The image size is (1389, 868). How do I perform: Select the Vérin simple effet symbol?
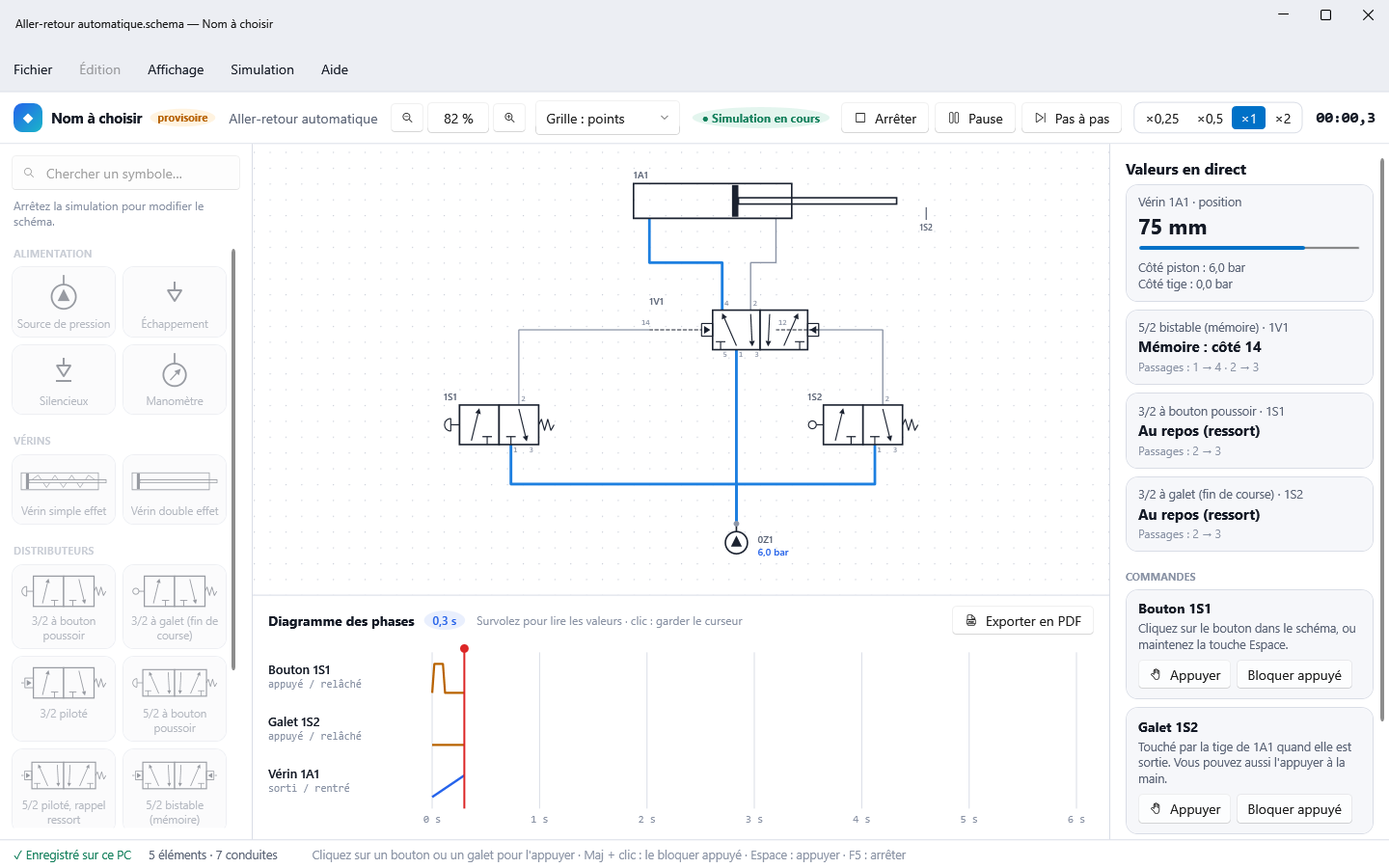coord(64,489)
